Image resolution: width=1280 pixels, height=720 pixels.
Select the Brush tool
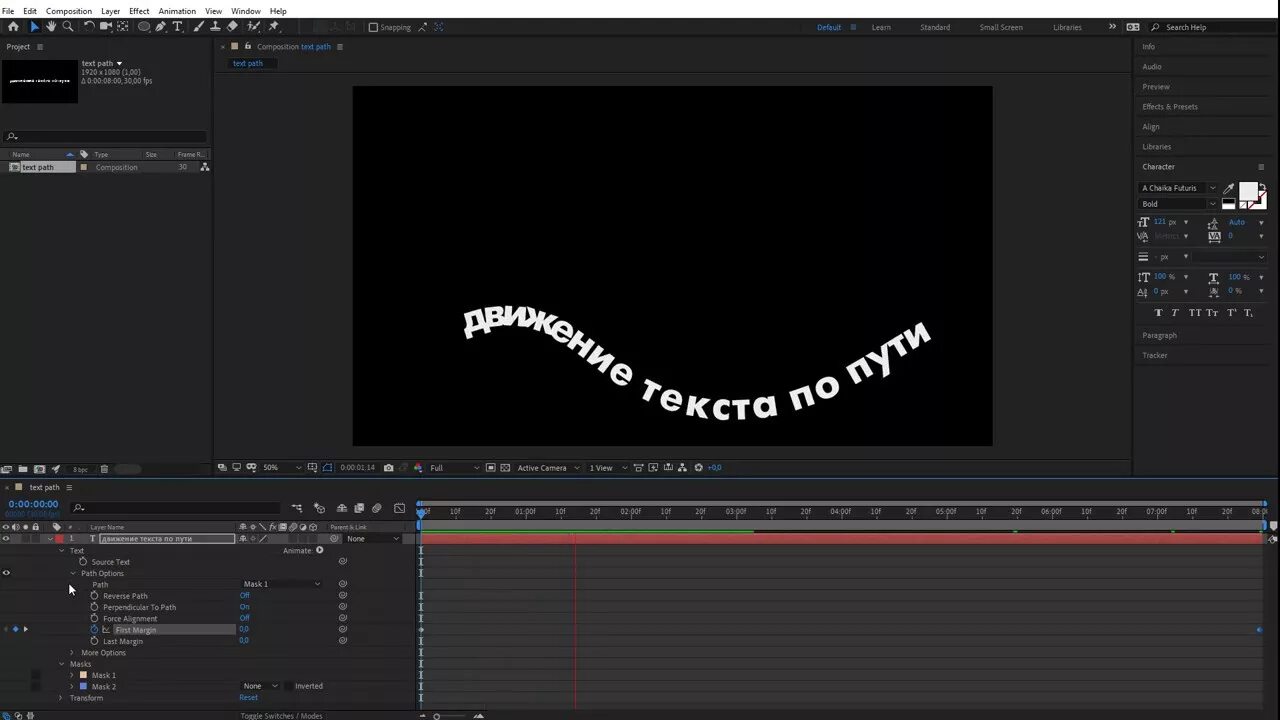point(198,27)
